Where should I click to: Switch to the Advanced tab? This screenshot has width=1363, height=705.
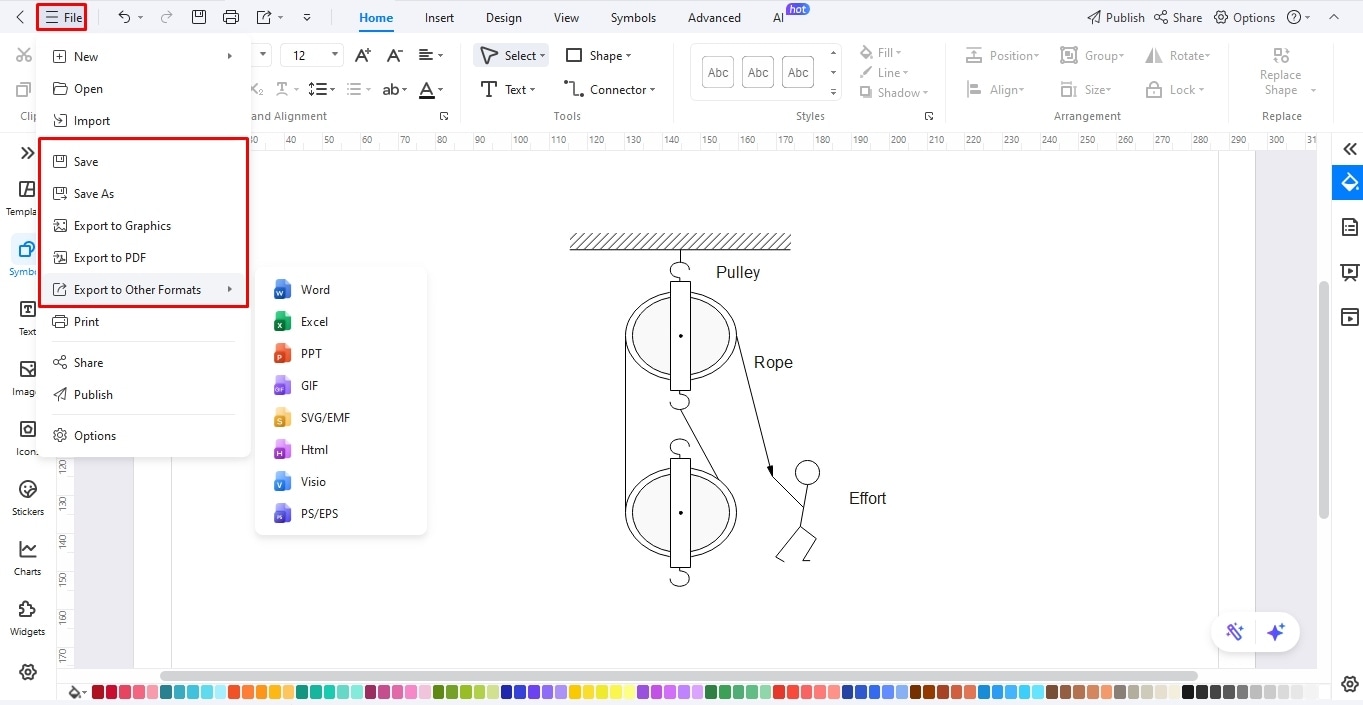[x=714, y=17]
